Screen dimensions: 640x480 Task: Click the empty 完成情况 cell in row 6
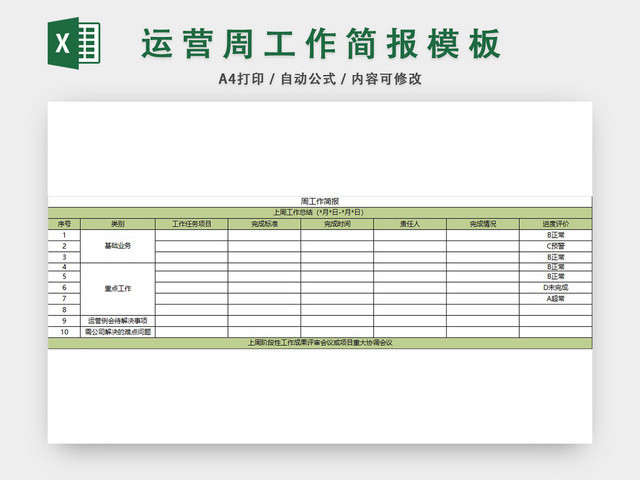pyautogui.click(x=483, y=287)
